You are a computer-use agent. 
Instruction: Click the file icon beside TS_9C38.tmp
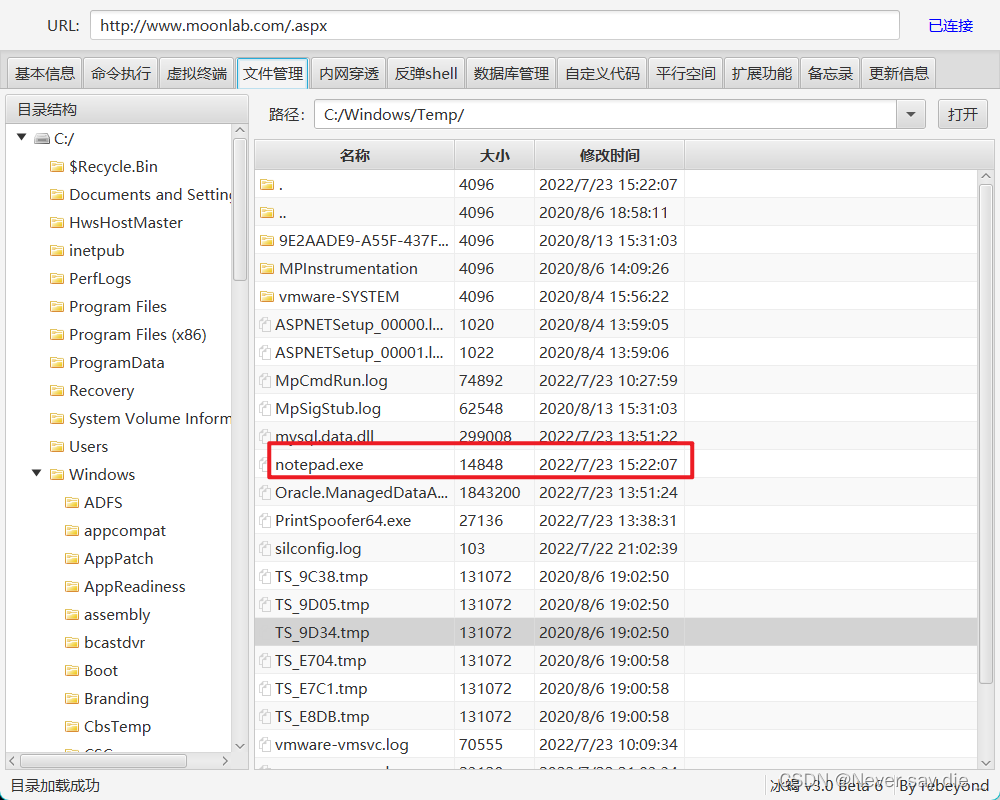click(x=265, y=577)
